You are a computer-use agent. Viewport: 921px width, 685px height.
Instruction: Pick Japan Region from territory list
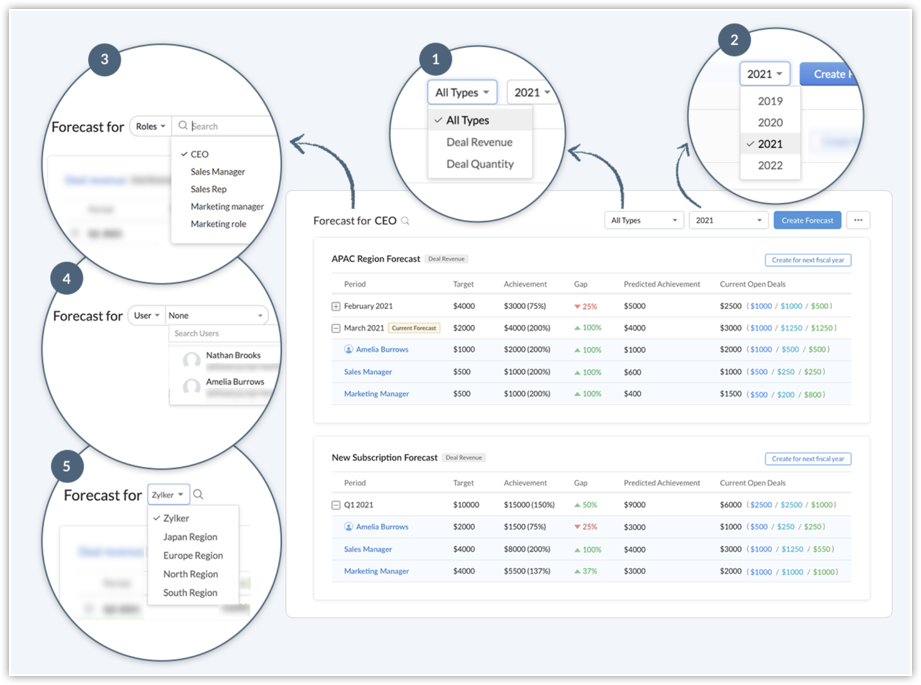pos(190,537)
